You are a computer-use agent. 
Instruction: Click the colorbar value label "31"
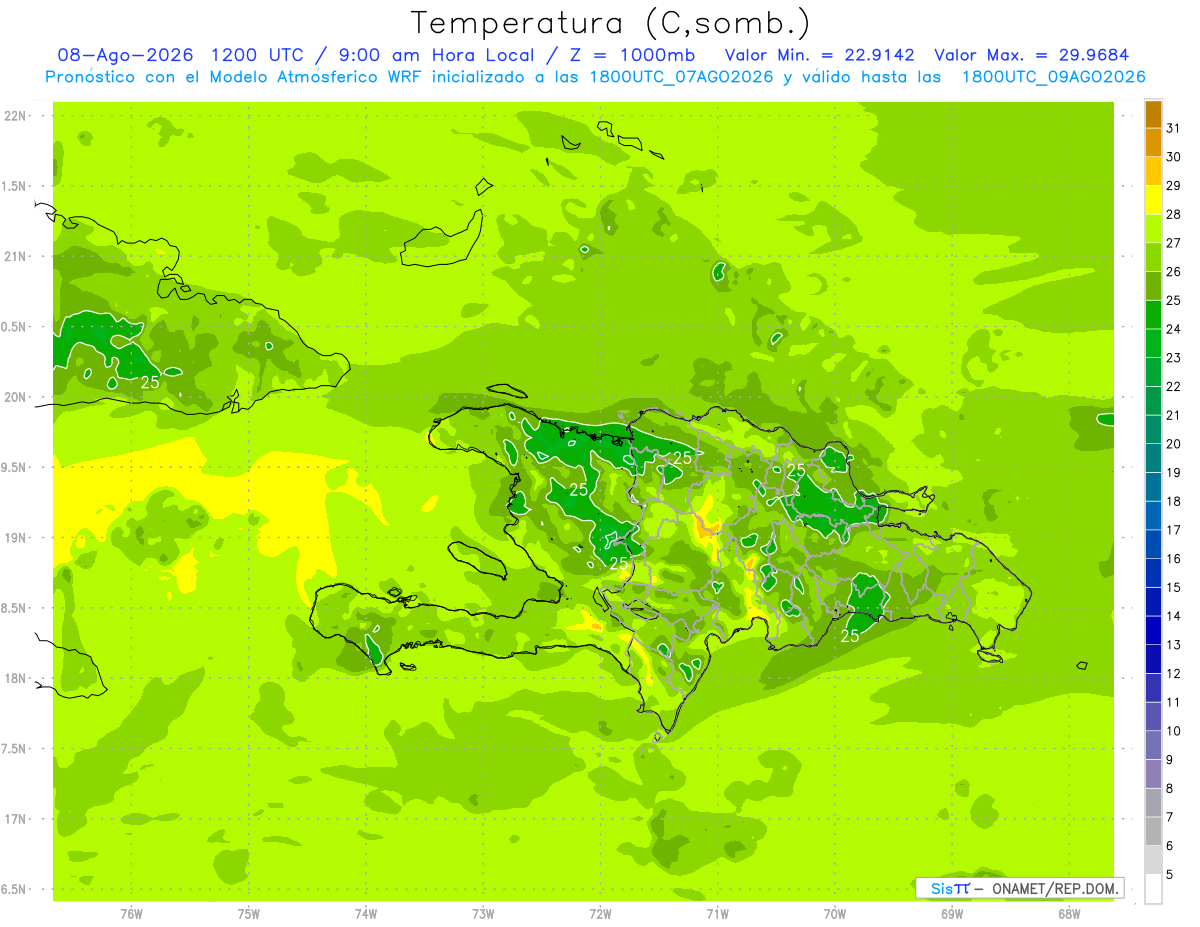[1174, 128]
